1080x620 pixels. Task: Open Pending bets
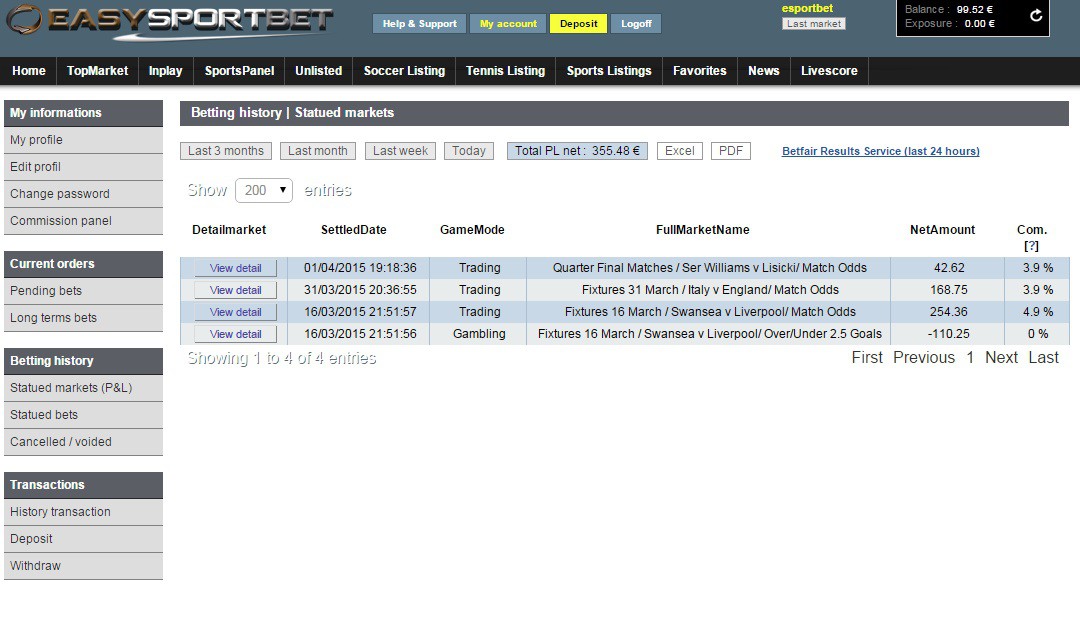point(83,291)
